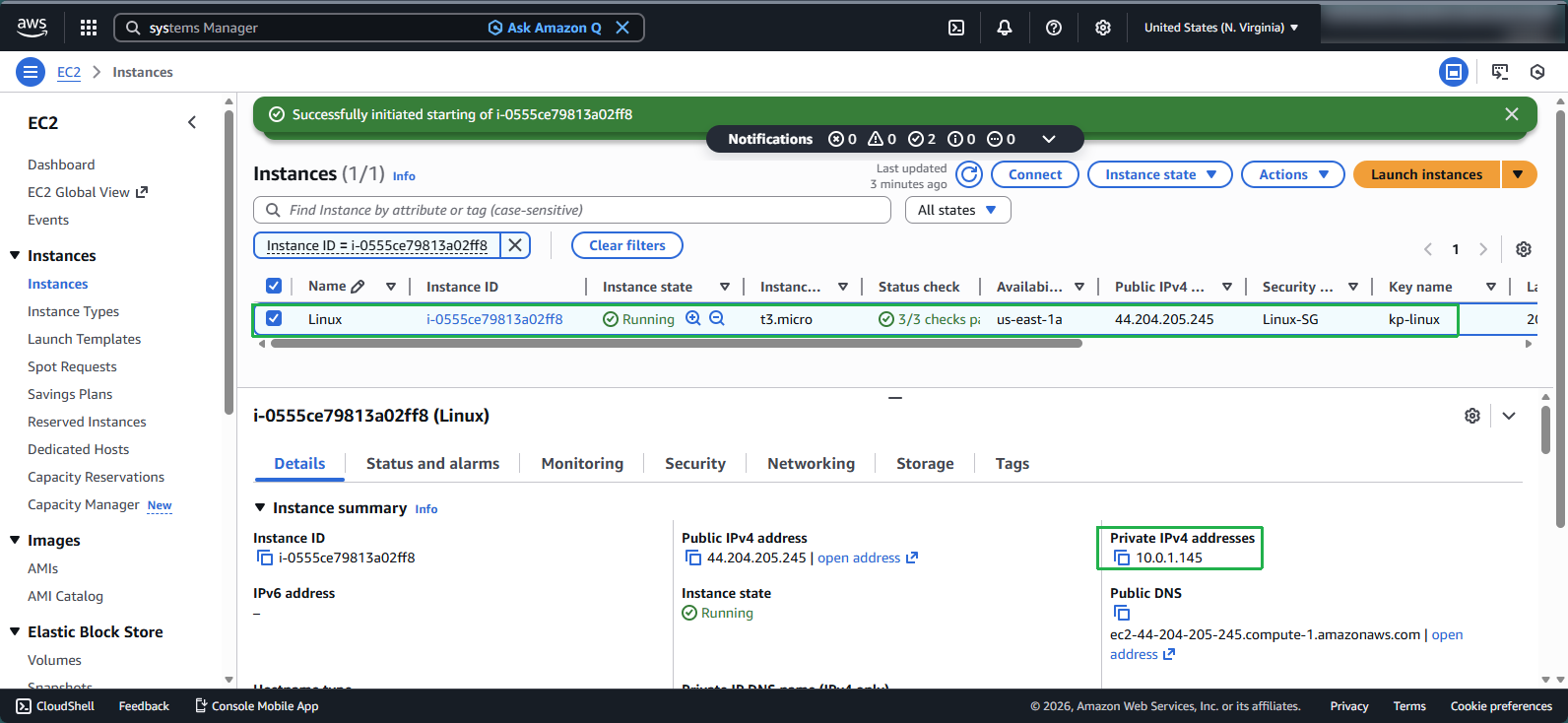This screenshot has height=723, width=1568.
Task: Open the AWS home logo
Action: [32, 28]
